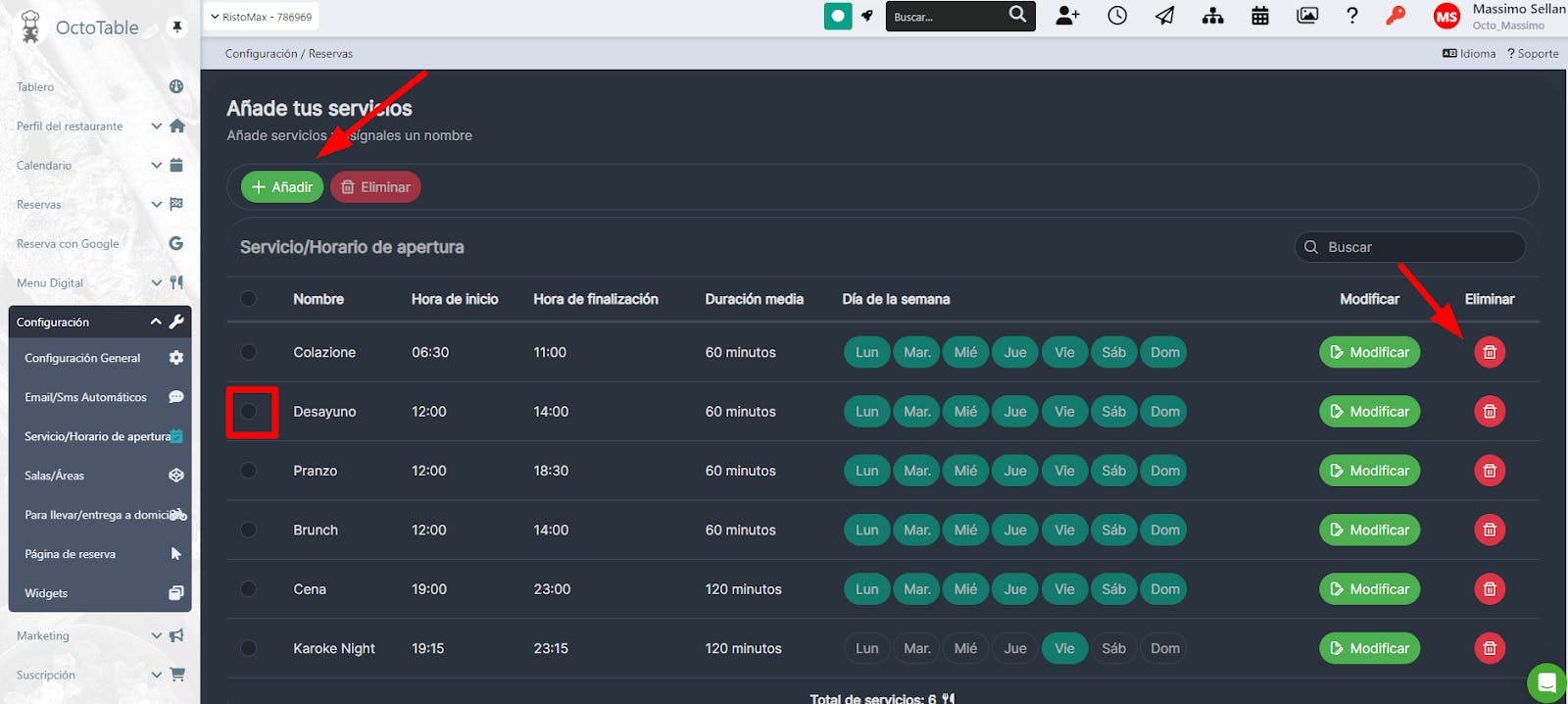Open Página de reserva menu item
The width and height of the screenshot is (1568, 704).
click(100, 554)
